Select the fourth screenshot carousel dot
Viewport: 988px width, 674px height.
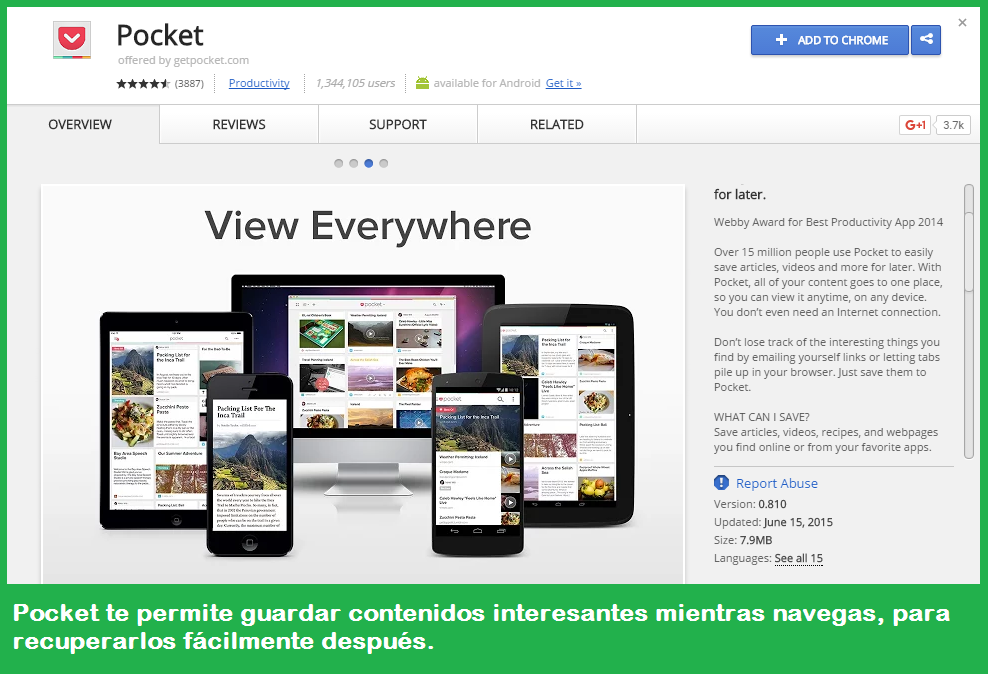point(384,163)
